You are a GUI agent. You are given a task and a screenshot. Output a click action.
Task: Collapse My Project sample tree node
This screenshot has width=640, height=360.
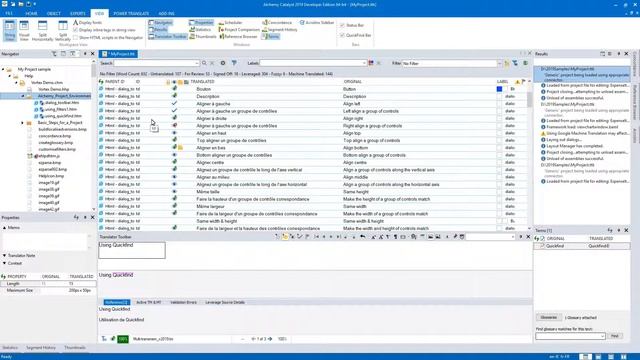pos(3,69)
